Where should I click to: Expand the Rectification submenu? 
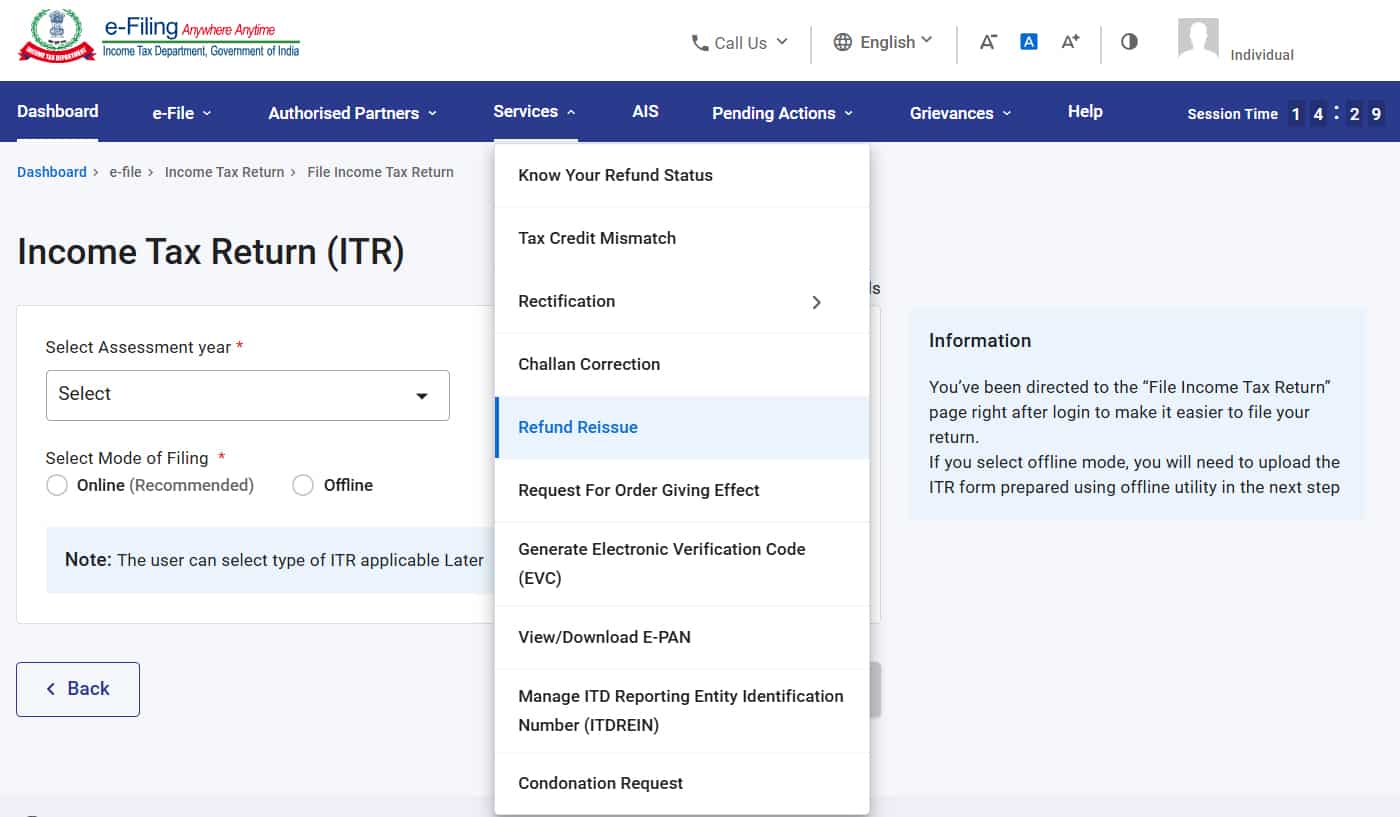(x=816, y=301)
